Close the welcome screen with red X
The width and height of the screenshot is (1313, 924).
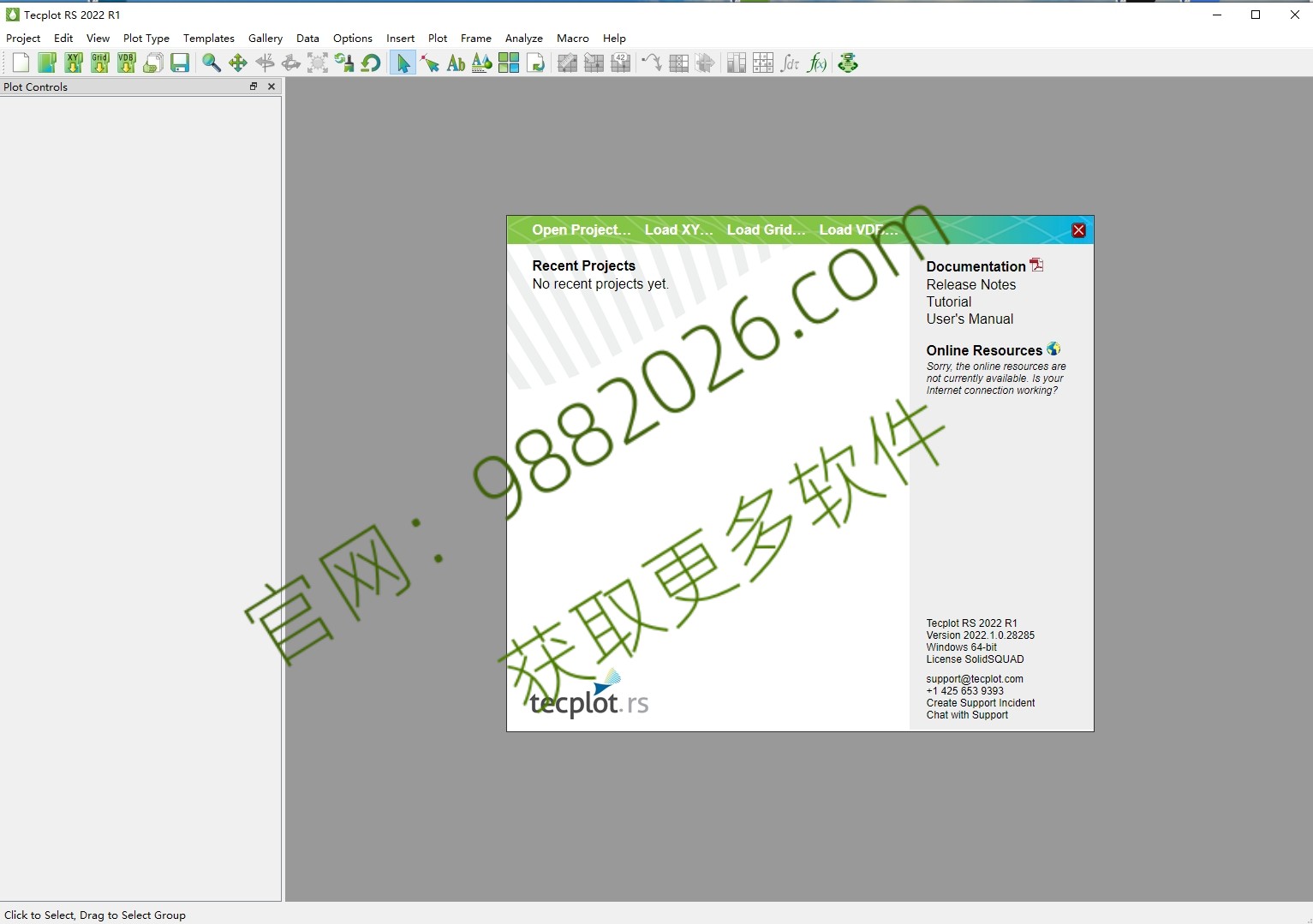(1078, 230)
